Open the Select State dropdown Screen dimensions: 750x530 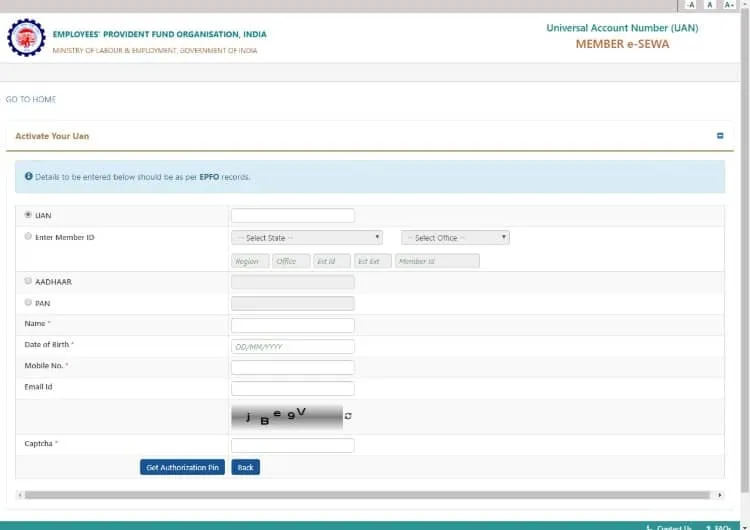coord(307,238)
